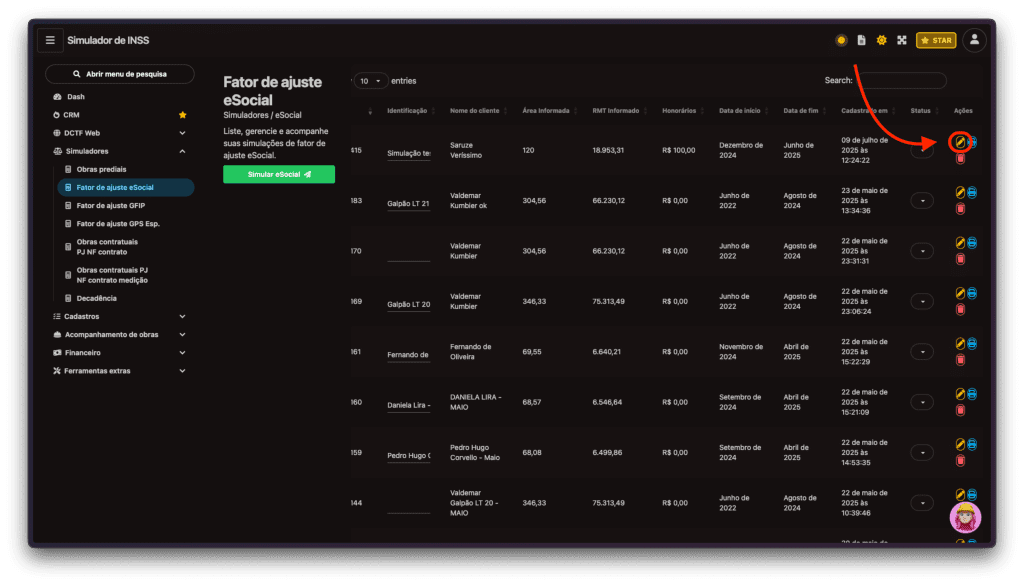Edit the DANIELA LIRA - MAIO simulation
Screen dimensions: 1024x585
click(960, 394)
